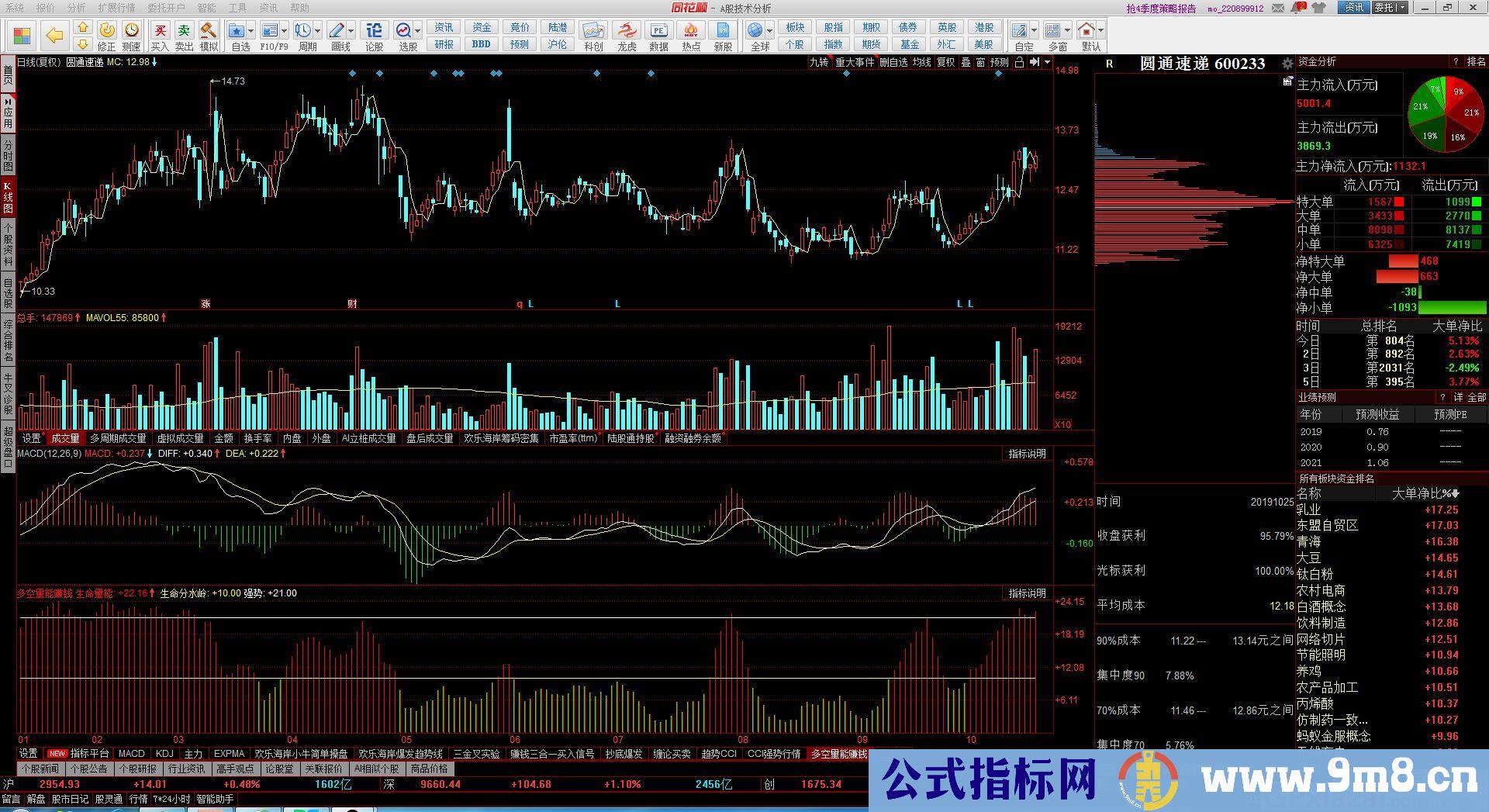Open the 新股 IPO icon
The image size is (1489, 812).
pyautogui.click(x=723, y=30)
